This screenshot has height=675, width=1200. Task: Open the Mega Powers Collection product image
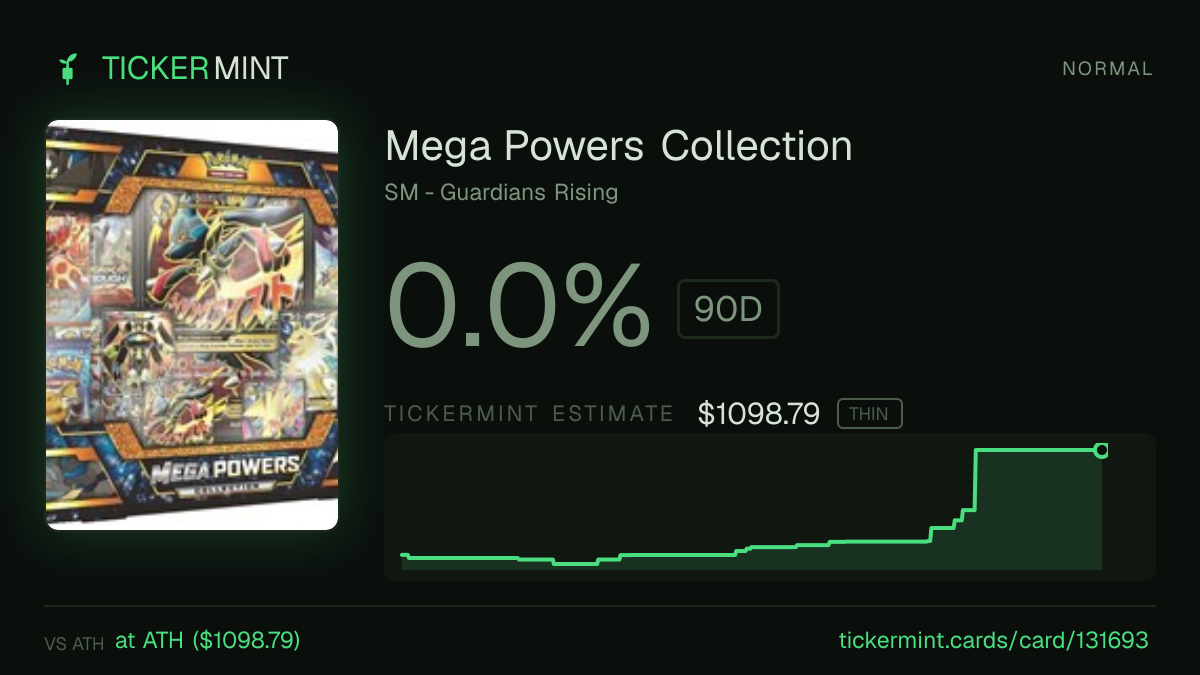point(192,325)
